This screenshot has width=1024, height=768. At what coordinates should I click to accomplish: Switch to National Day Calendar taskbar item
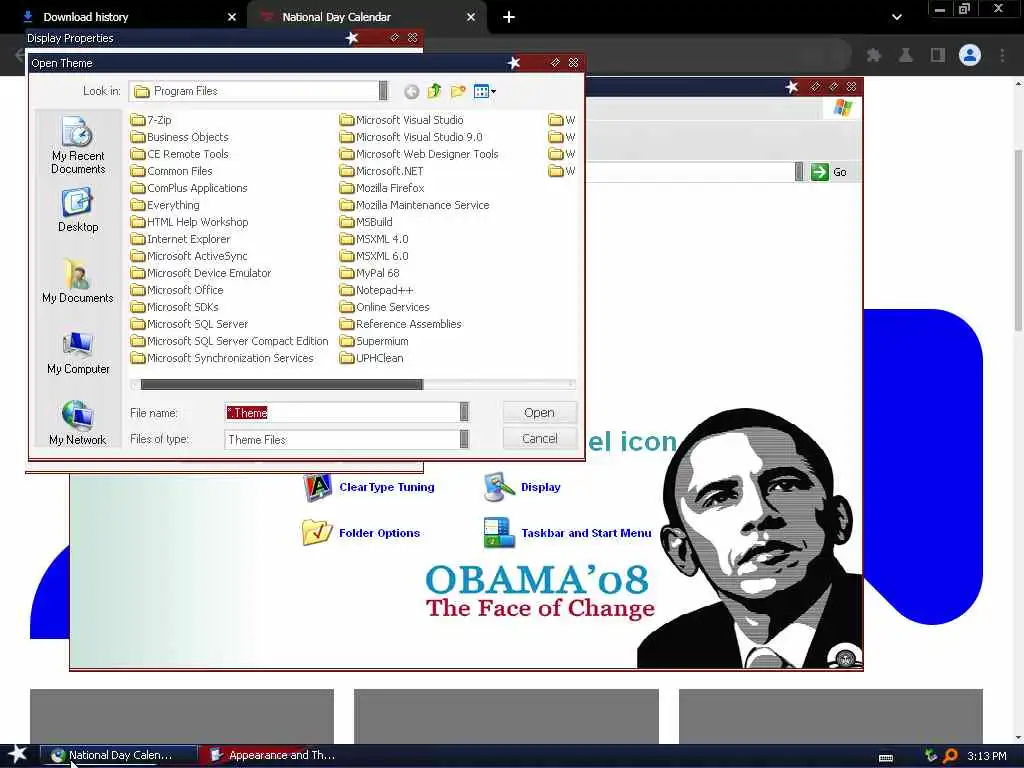(118, 755)
